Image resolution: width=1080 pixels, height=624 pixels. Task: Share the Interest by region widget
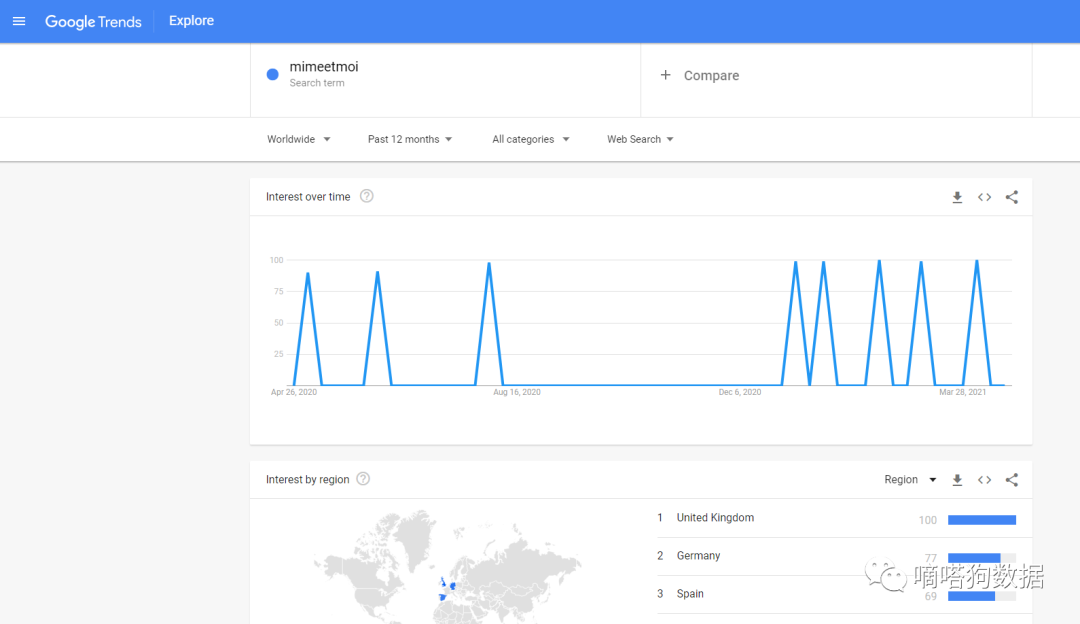click(1012, 480)
